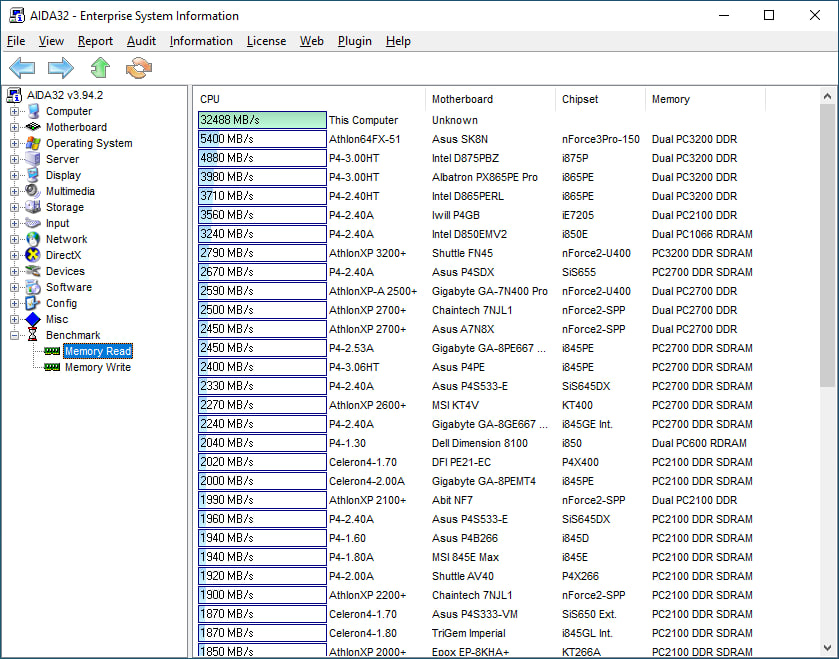This screenshot has width=839, height=659.
Task: Open the Report menu
Action: [95, 41]
